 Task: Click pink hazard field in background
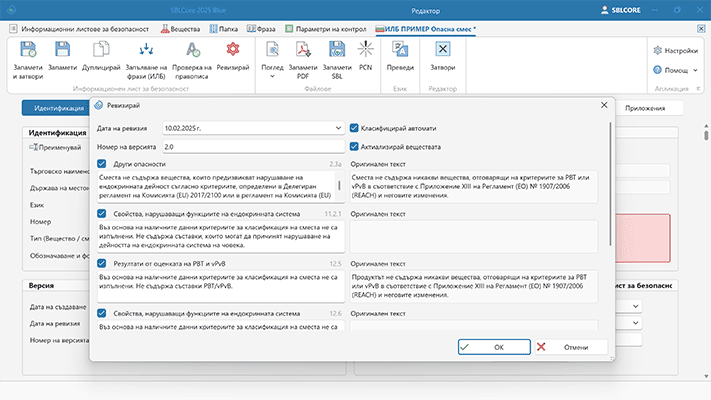point(643,238)
